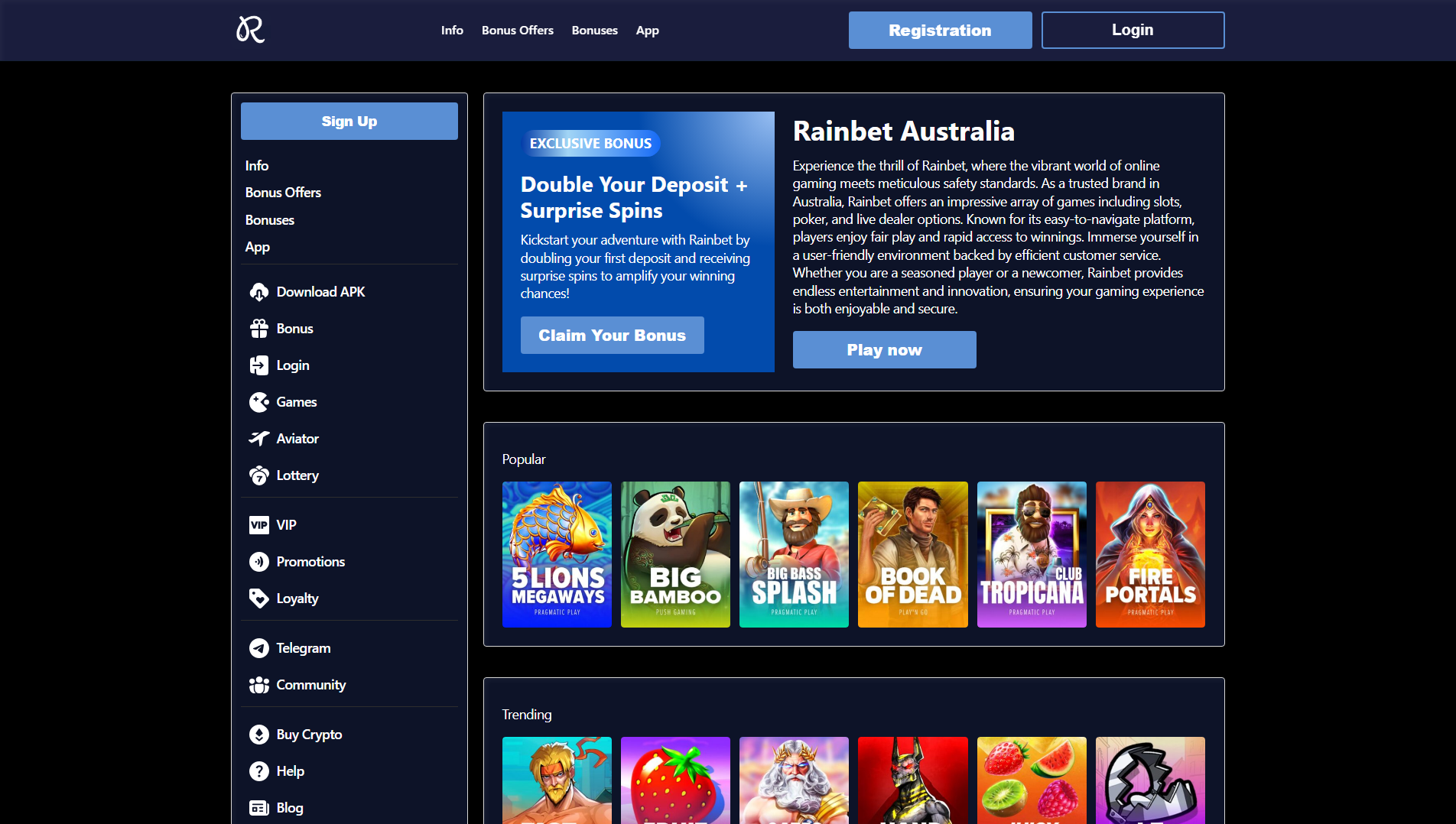Viewport: 1456px width, 824px height.
Task: Click the Play now button
Action: (x=885, y=350)
